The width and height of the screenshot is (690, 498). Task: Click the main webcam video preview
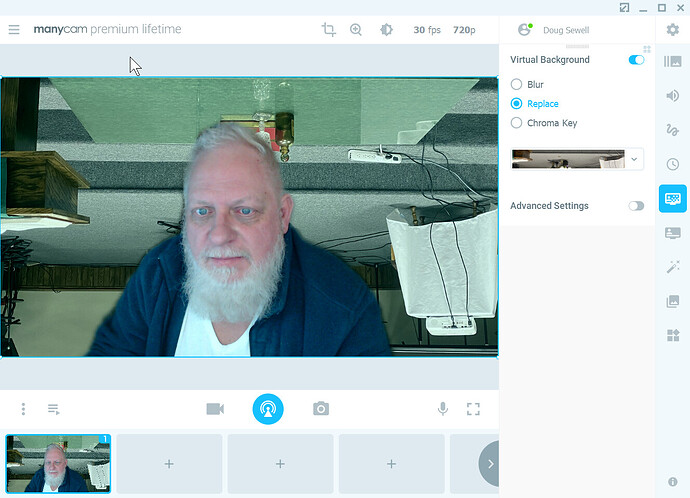tap(250, 217)
